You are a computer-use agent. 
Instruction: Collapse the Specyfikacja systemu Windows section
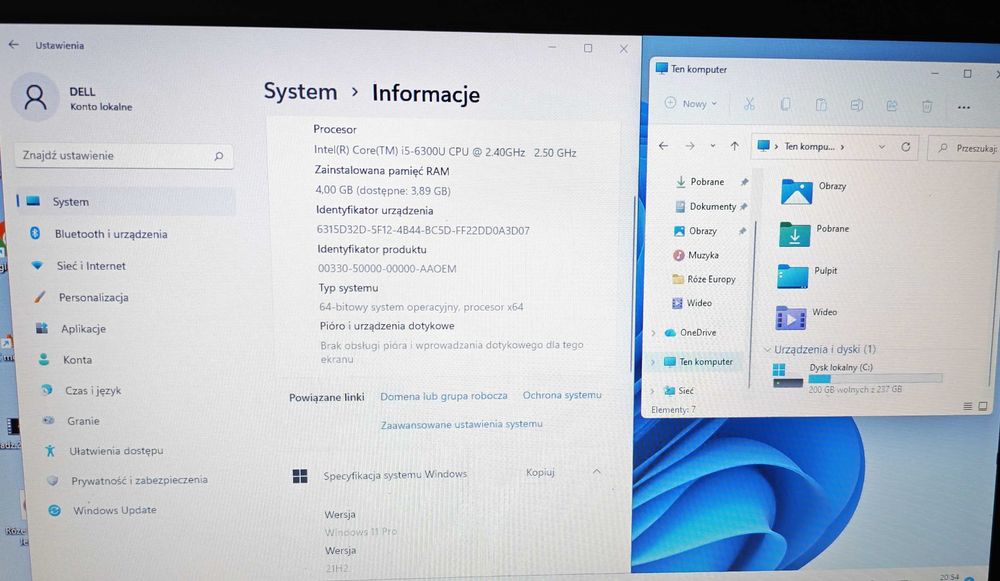point(596,471)
